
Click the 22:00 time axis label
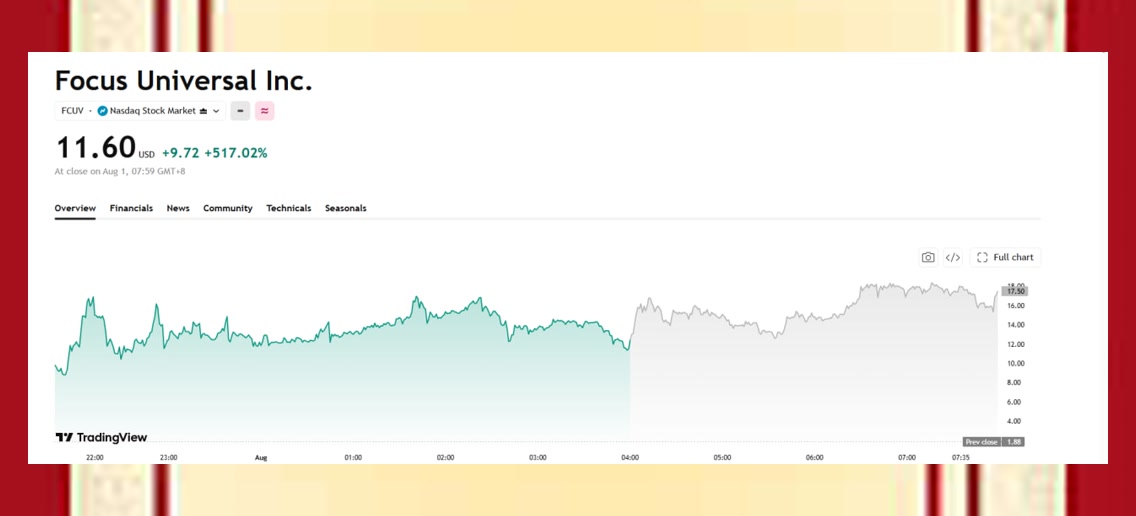click(95, 458)
